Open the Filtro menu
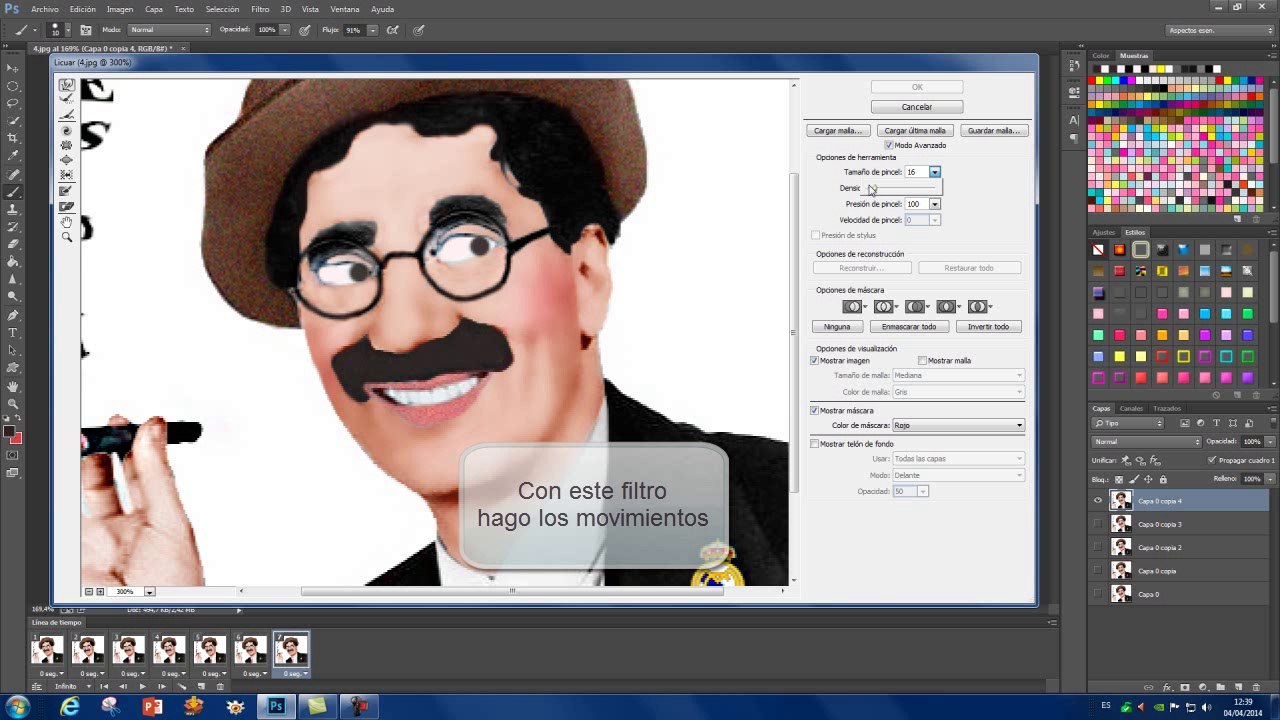Viewport: 1280px width, 720px height. coord(260,9)
